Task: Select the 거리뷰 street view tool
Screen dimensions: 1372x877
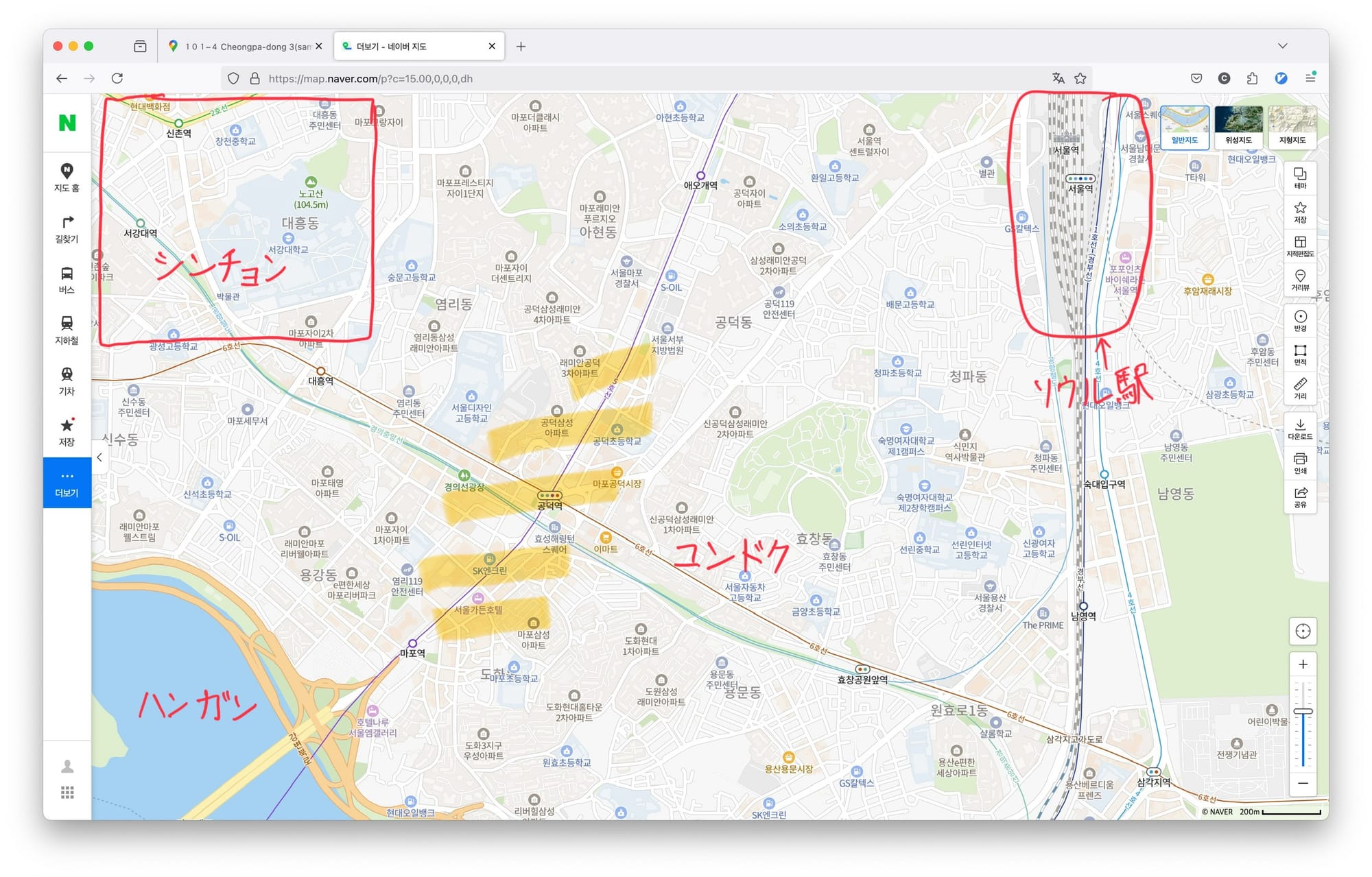Action: [x=1300, y=280]
